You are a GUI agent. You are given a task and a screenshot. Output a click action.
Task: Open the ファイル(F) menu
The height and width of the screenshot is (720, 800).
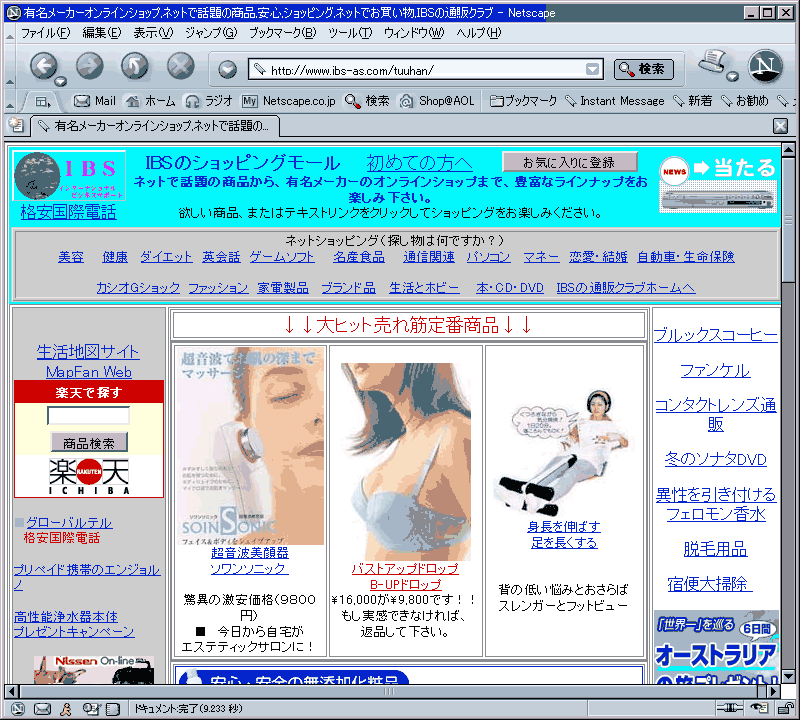(x=45, y=33)
